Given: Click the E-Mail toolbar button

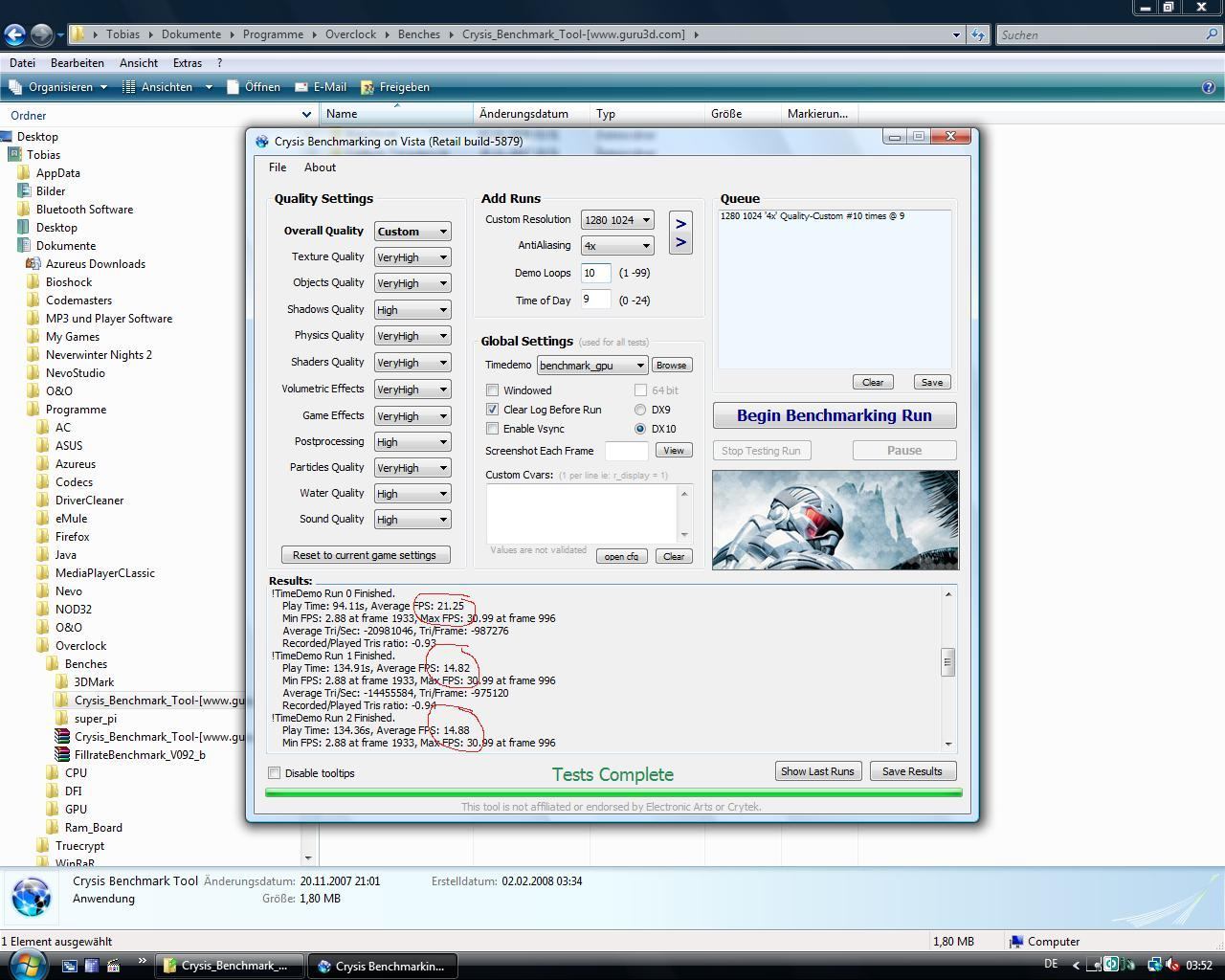Looking at the screenshot, I should [x=320, y=87].
